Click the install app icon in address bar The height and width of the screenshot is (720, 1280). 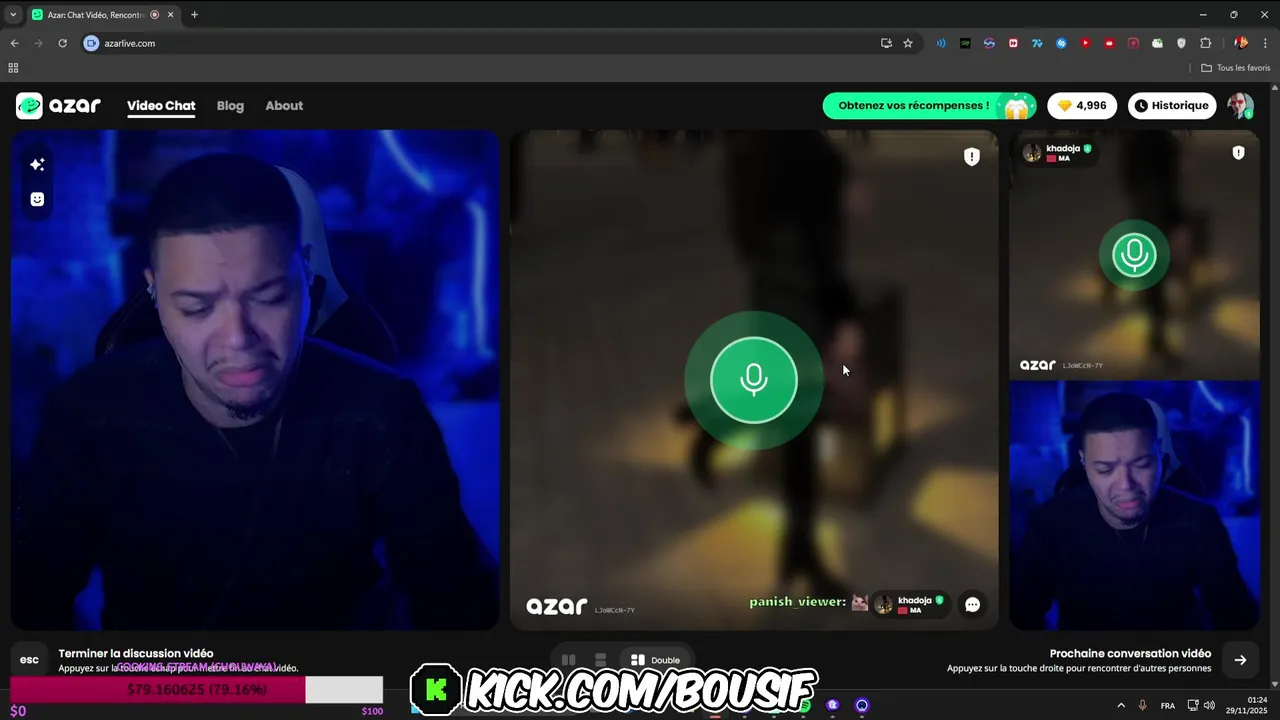pos(886,43)
